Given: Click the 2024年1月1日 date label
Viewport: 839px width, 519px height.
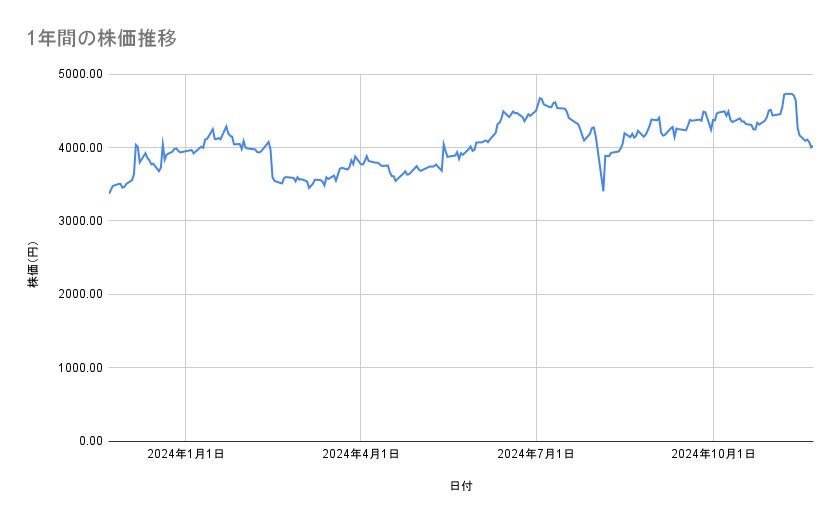Looking at the screenshot, I should [185, 455].
